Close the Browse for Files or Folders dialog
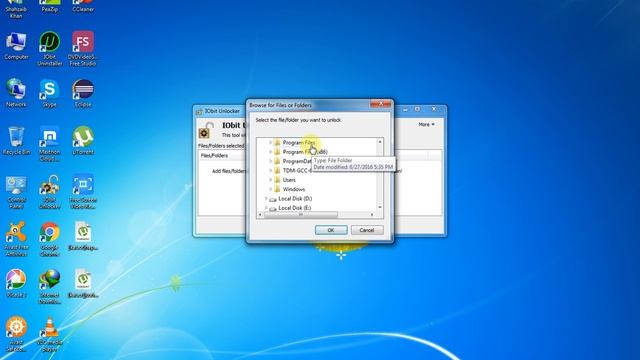640x360 pixels. tap(380, 104)
